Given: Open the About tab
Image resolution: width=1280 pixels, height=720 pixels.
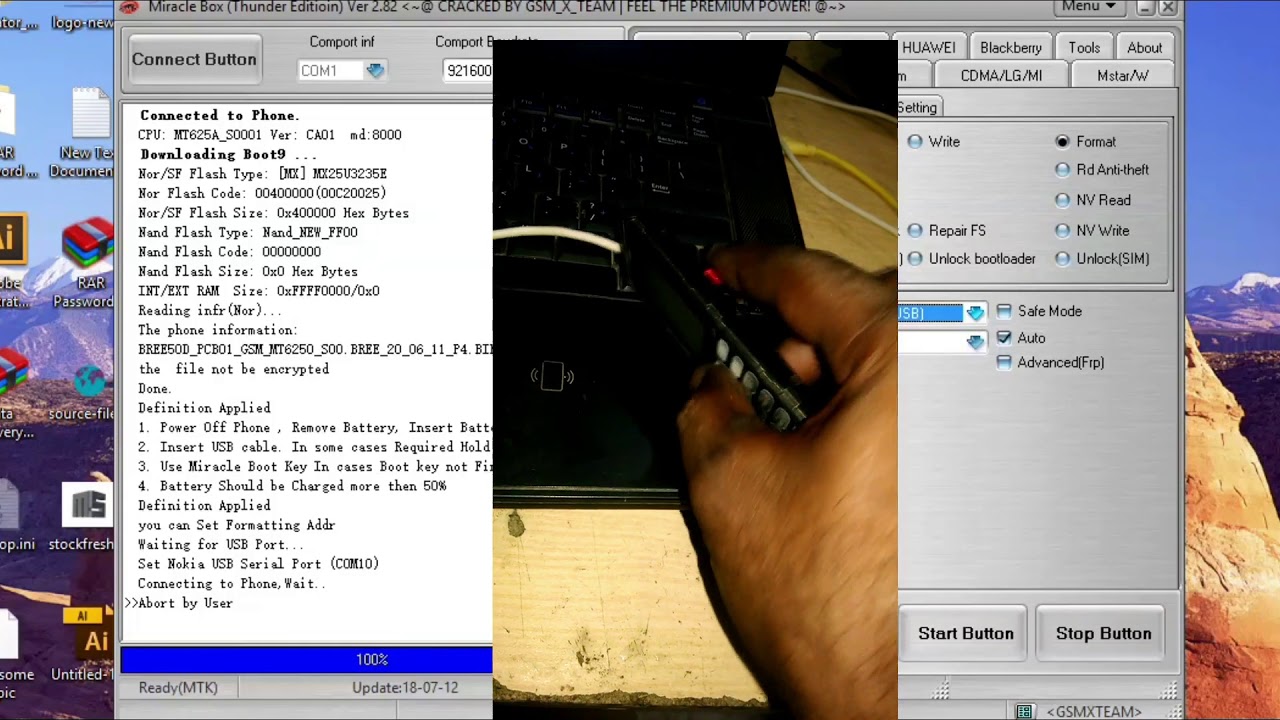Looking at the screenshot, I should click(x=1144, y=48).
